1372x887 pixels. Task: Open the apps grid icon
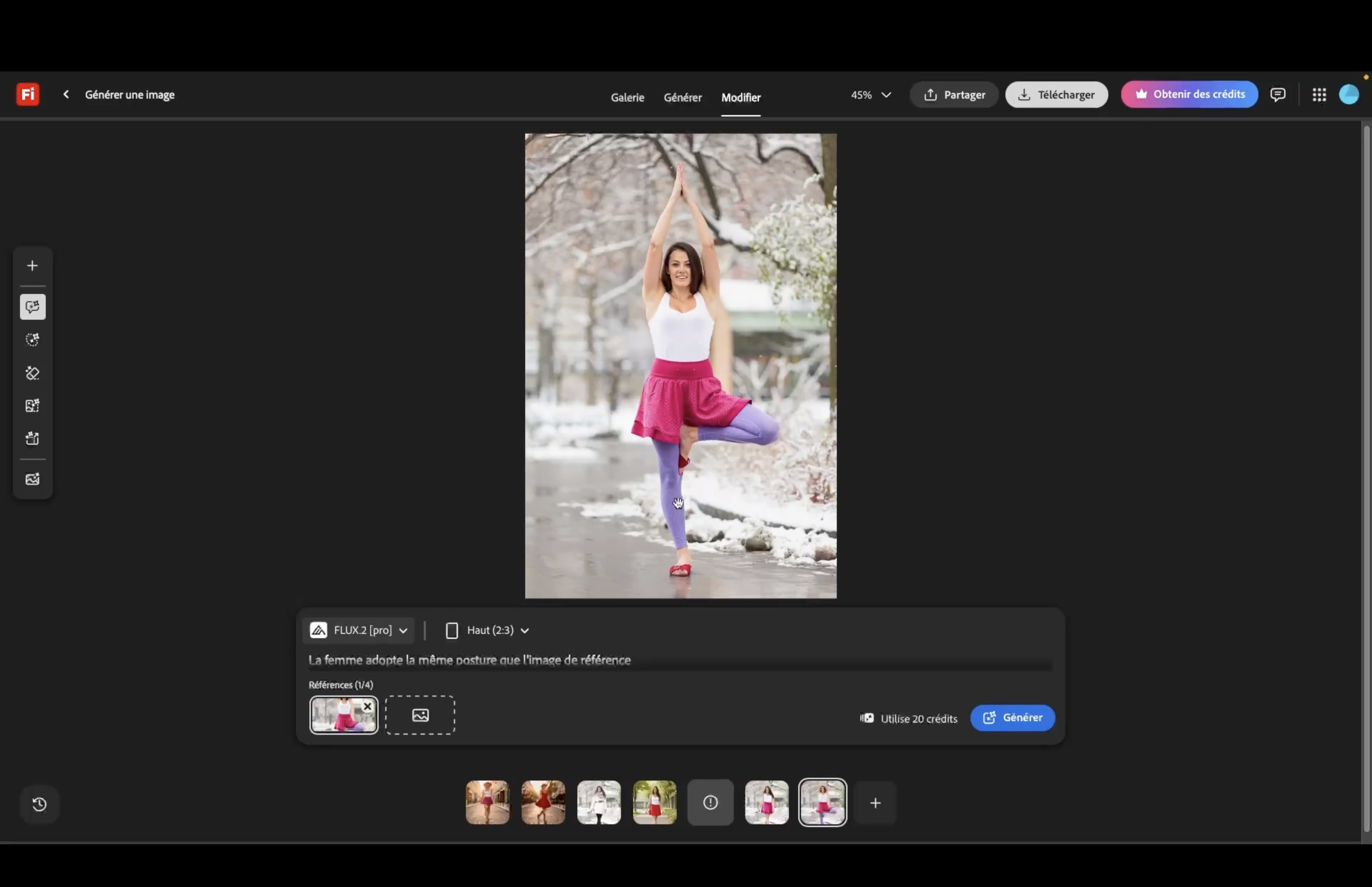pyautogui.click(x=1319, y=94)
